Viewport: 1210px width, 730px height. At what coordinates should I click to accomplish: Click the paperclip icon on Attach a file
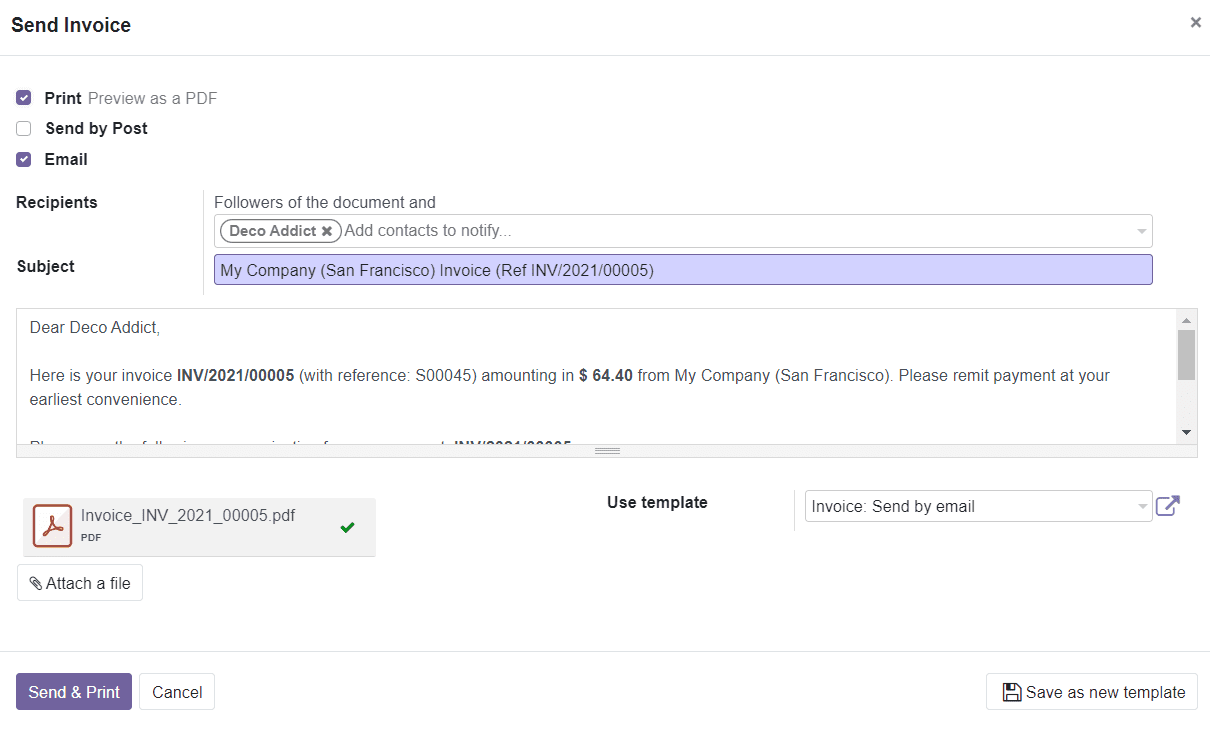[35, 582]
